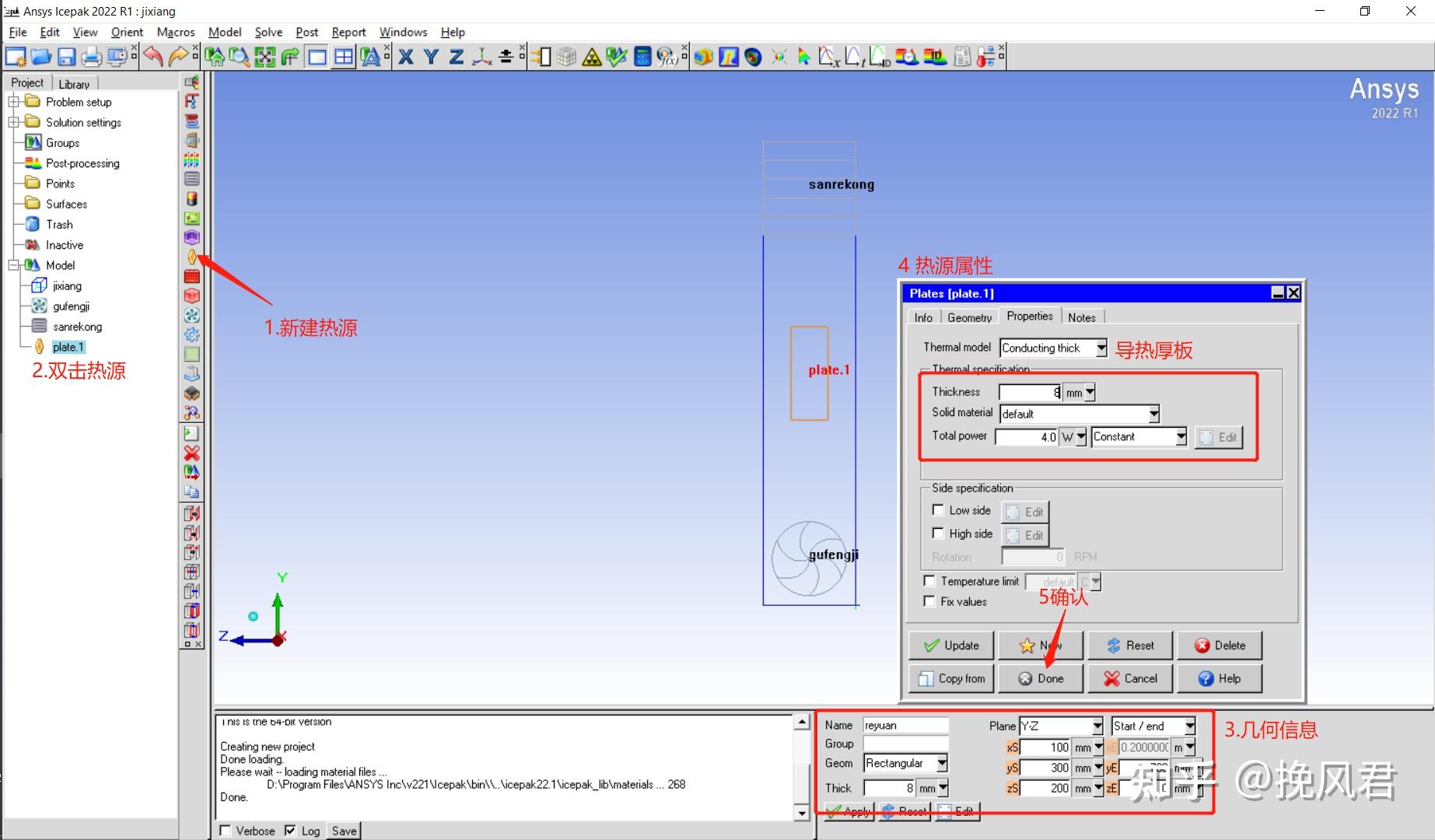Enable the Low side checkbox
Screen dimensions: 1435x840
click(x=938, y=510)
